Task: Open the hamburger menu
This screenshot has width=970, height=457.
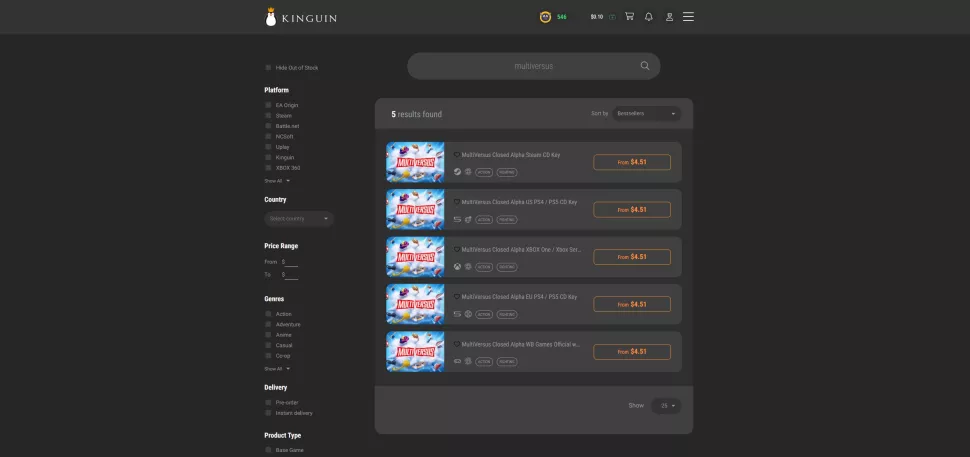Action: (x=688, y=17)
